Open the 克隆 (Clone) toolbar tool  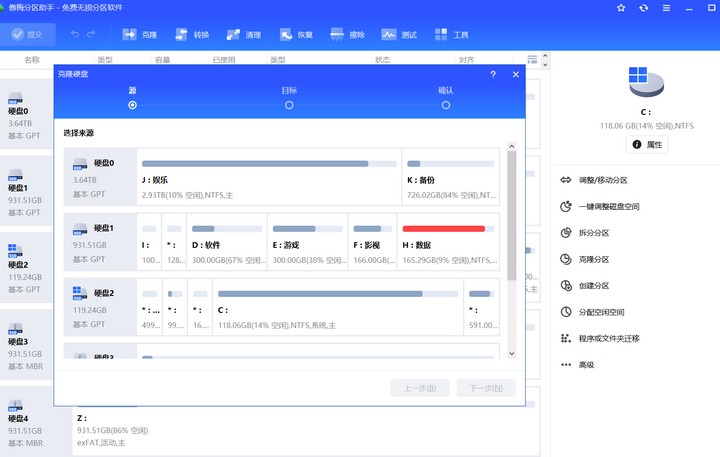[x=139, y=34]
